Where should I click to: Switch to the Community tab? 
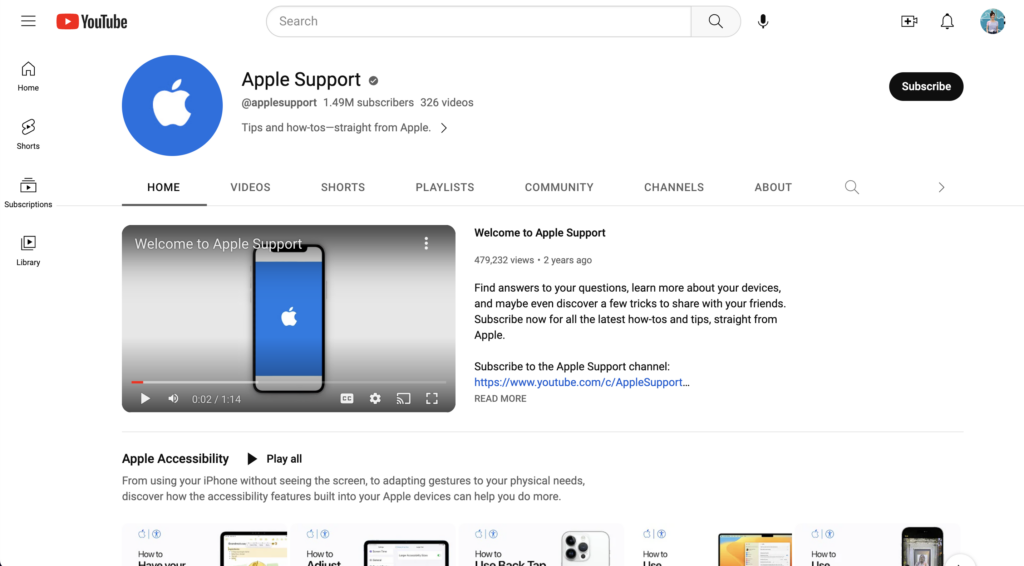tap(559, 187)
